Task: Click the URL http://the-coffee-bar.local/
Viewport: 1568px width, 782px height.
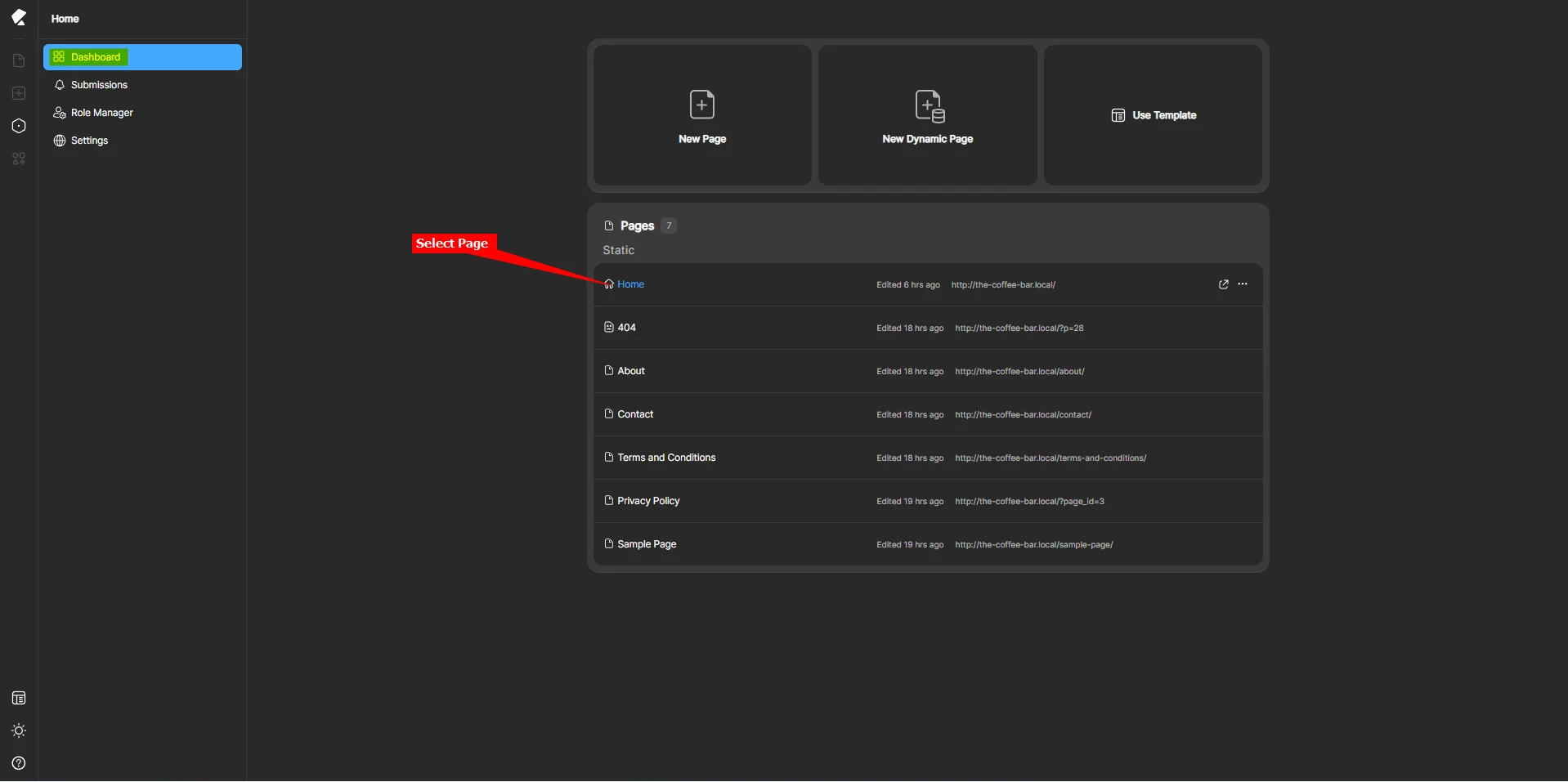Action: click(1003, 285)
